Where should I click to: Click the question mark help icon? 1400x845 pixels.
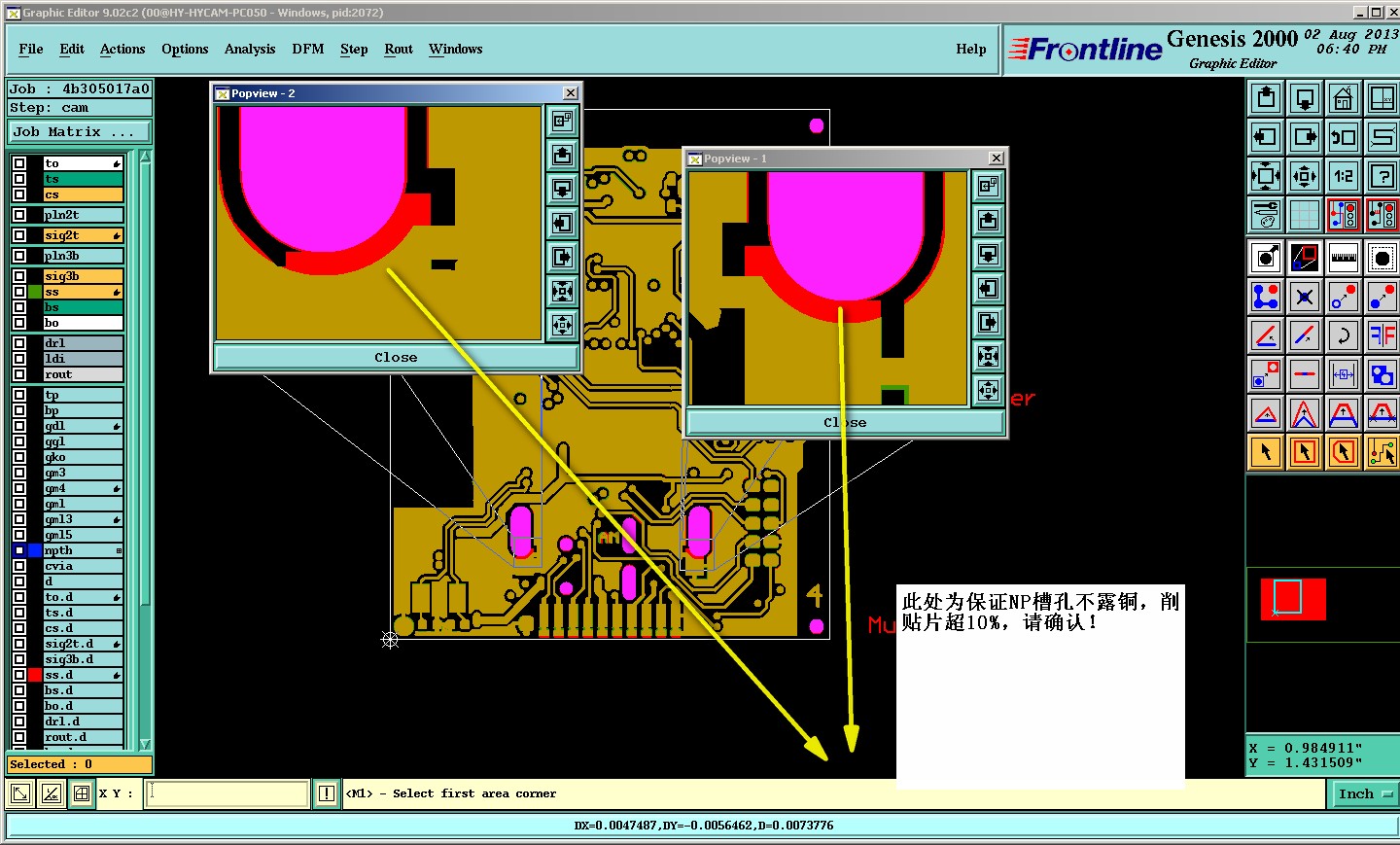click(1382, 176)
